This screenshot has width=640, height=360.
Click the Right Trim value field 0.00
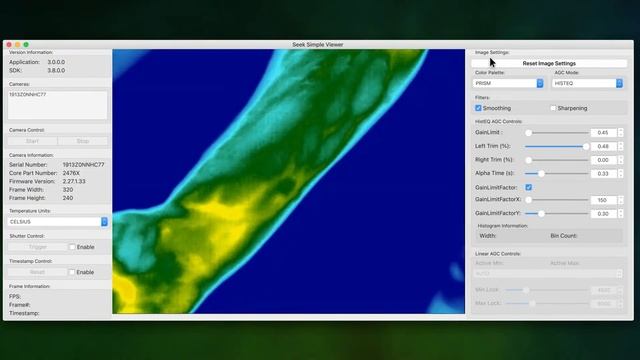coord(604,160)
